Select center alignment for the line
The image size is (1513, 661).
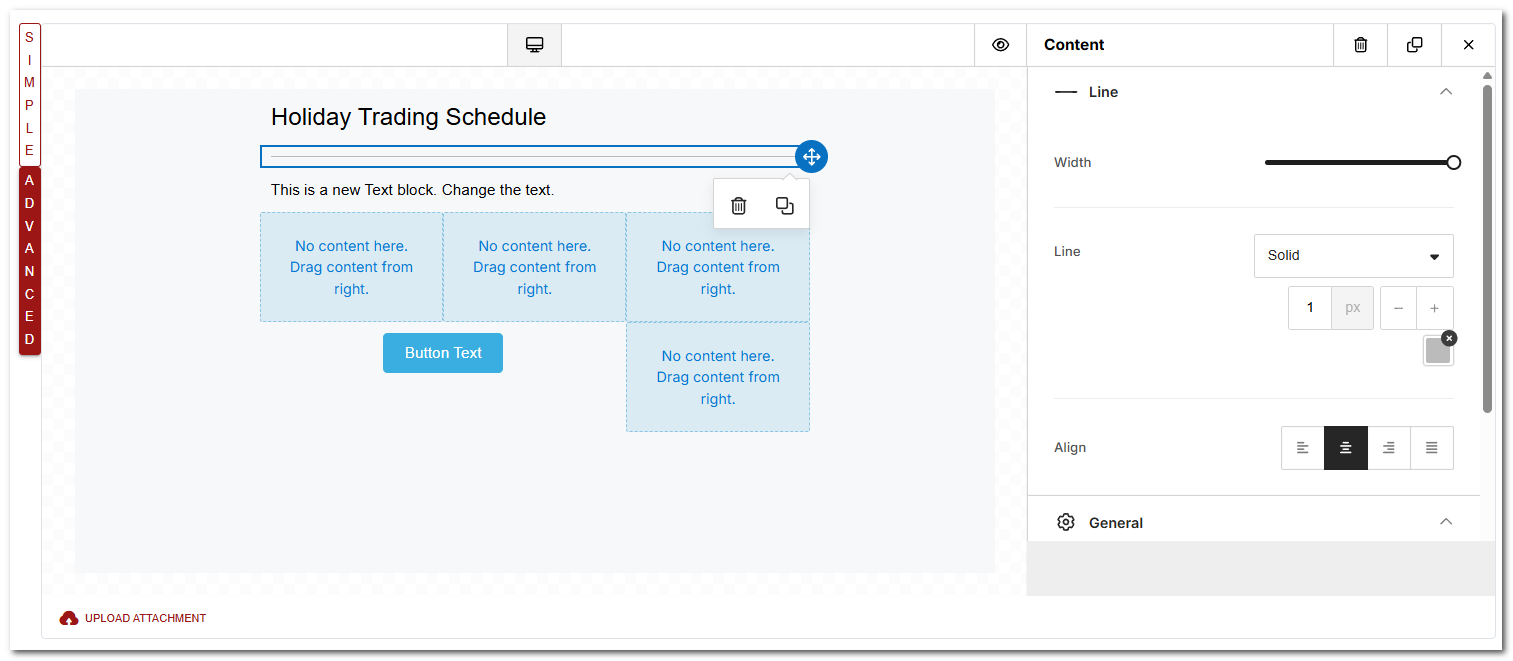(1346, 448)
